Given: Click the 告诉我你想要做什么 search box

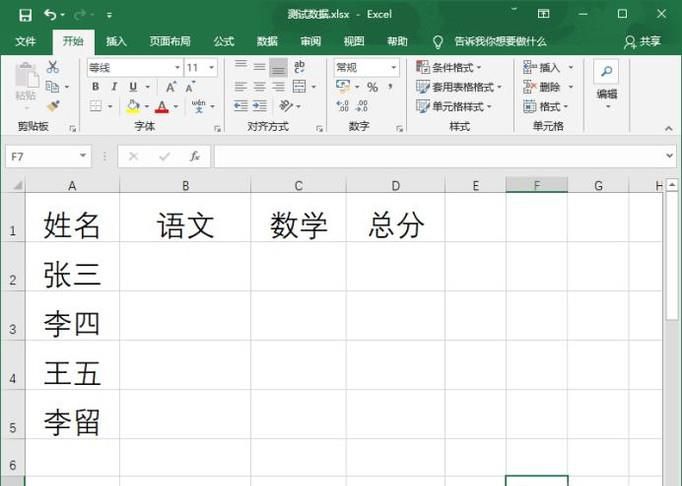Looking at the screenshot, I should pos(500,42).
